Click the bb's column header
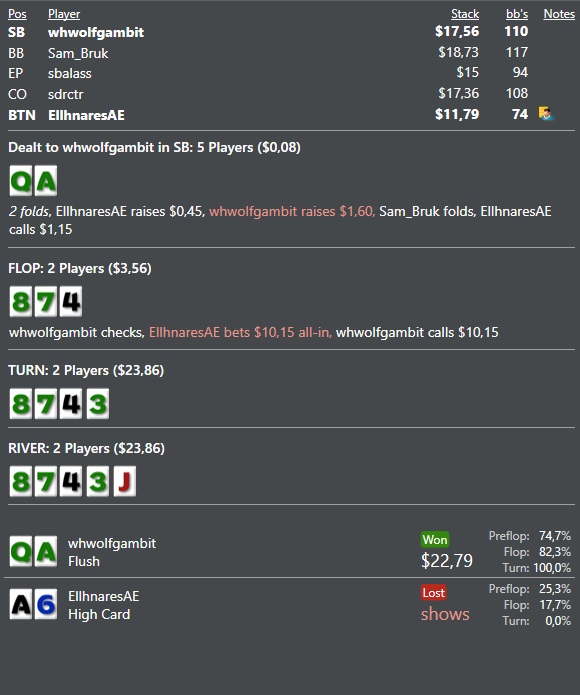Screen dimensions: 580x695 [517, 14]
